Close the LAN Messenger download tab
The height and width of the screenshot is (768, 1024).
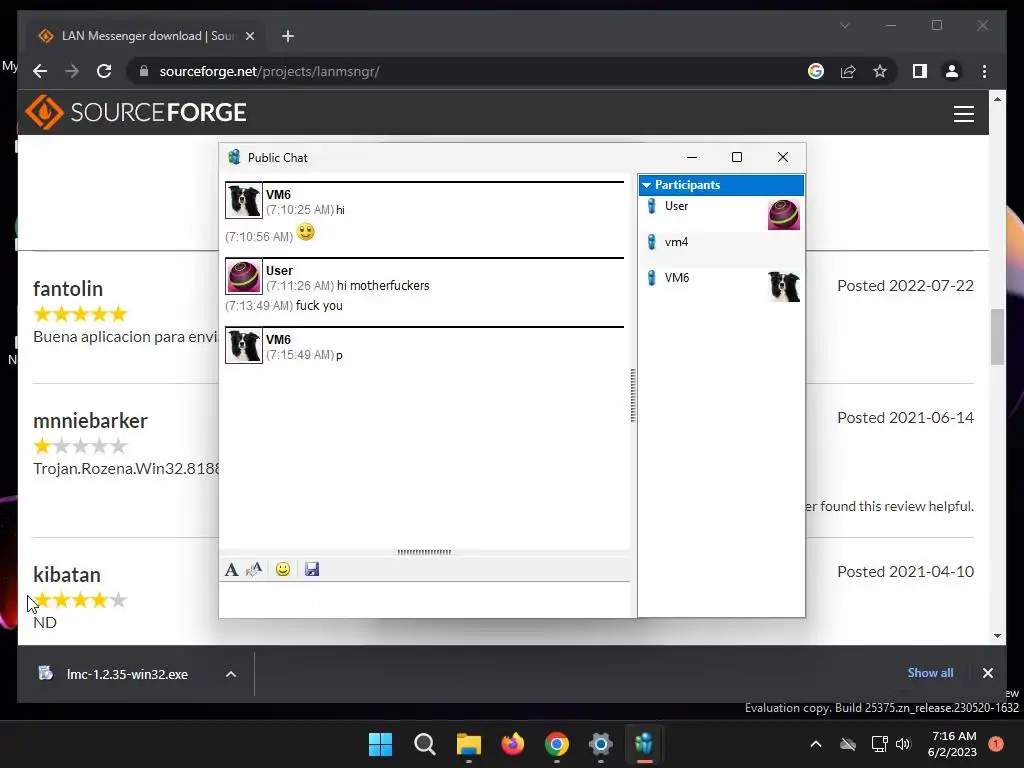249,36
